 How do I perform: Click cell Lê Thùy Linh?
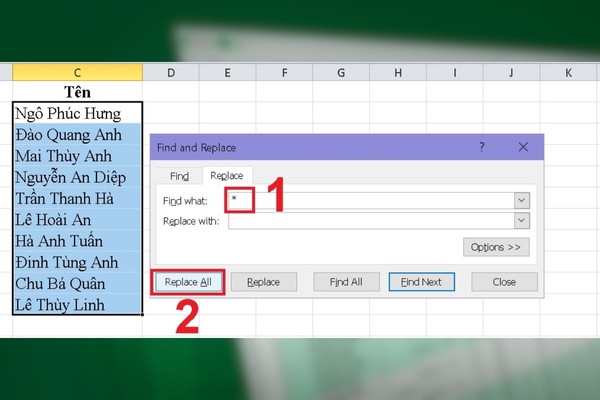pos(77,304)
